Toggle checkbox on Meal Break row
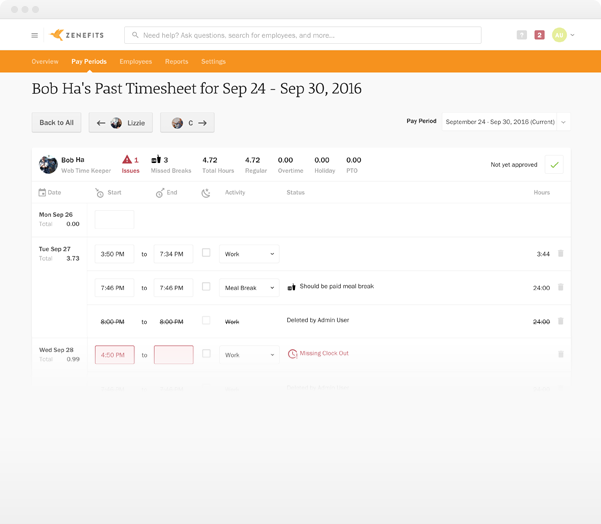The height and width of the screenshot is (524, 601). (x=206, y=286)
